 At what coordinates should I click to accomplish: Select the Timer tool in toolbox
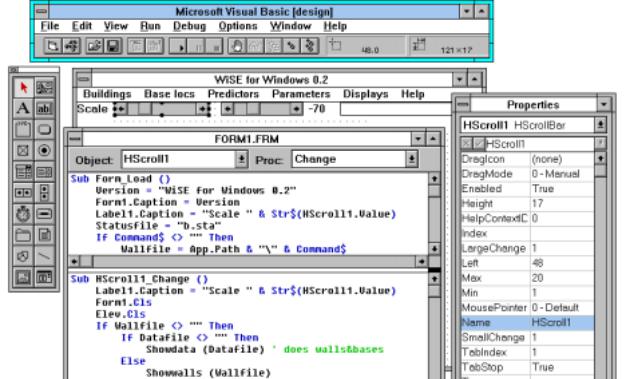(x=23, y=214)
